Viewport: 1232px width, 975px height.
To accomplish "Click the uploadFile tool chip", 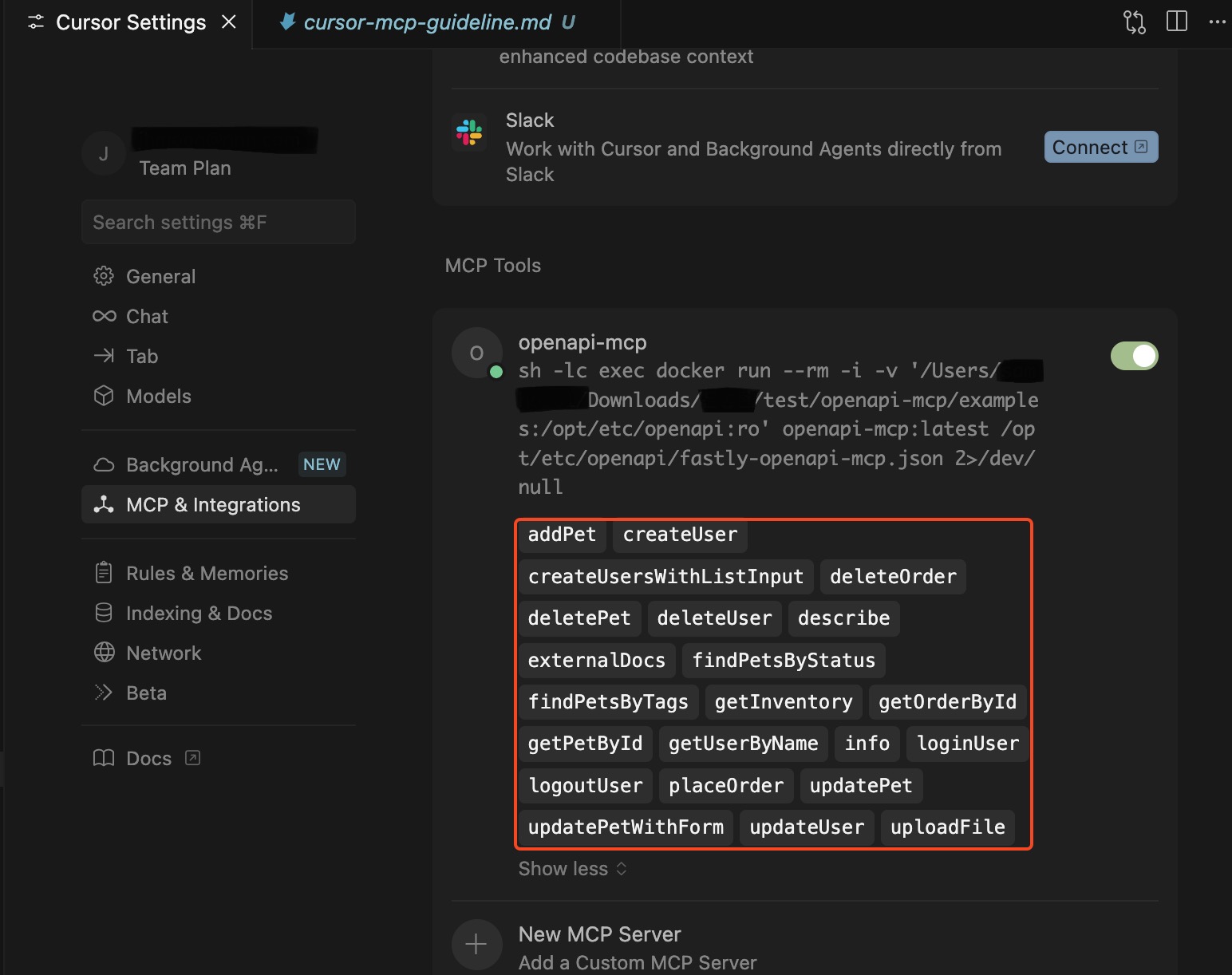I will click(x=948, y=827).
